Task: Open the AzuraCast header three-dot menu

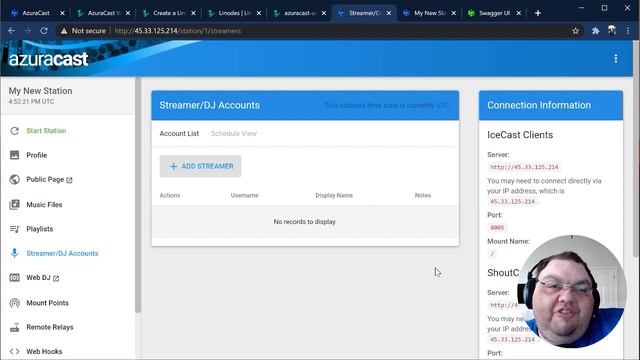Action: coord(616,59)
